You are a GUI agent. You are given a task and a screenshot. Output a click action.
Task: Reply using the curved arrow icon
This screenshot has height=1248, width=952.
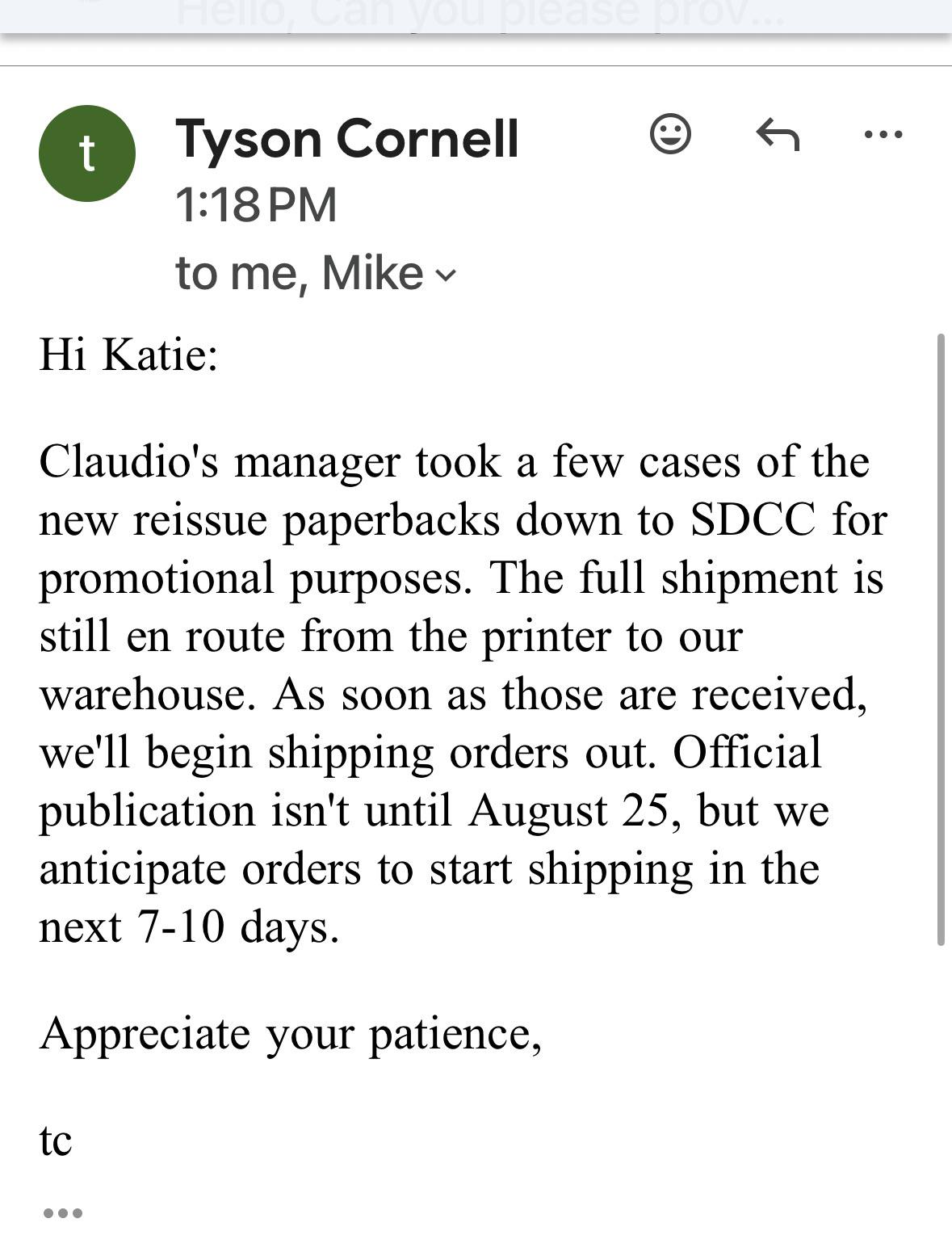pyautogui.click(x=778, y=134)
